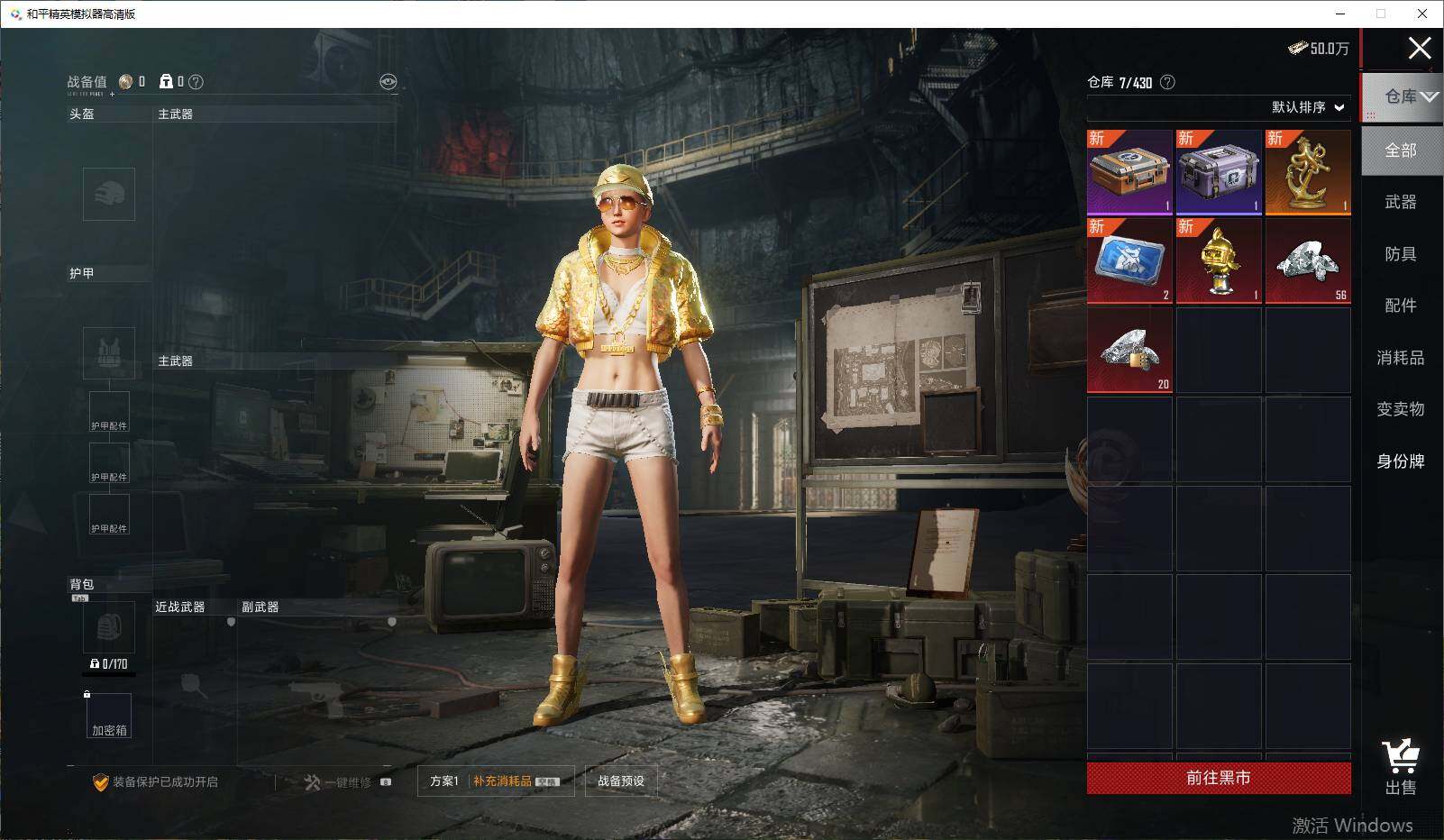
Task: Select the orange supply crate item
Action: pyautogui.click(x=1129, y=172)
